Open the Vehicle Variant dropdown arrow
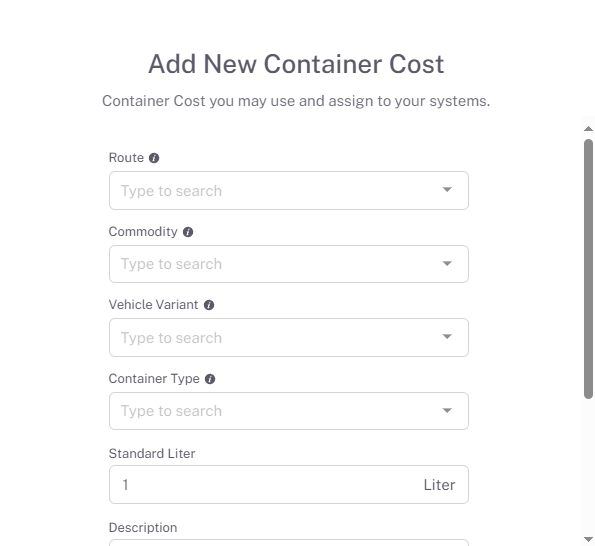 pos(447,337)
